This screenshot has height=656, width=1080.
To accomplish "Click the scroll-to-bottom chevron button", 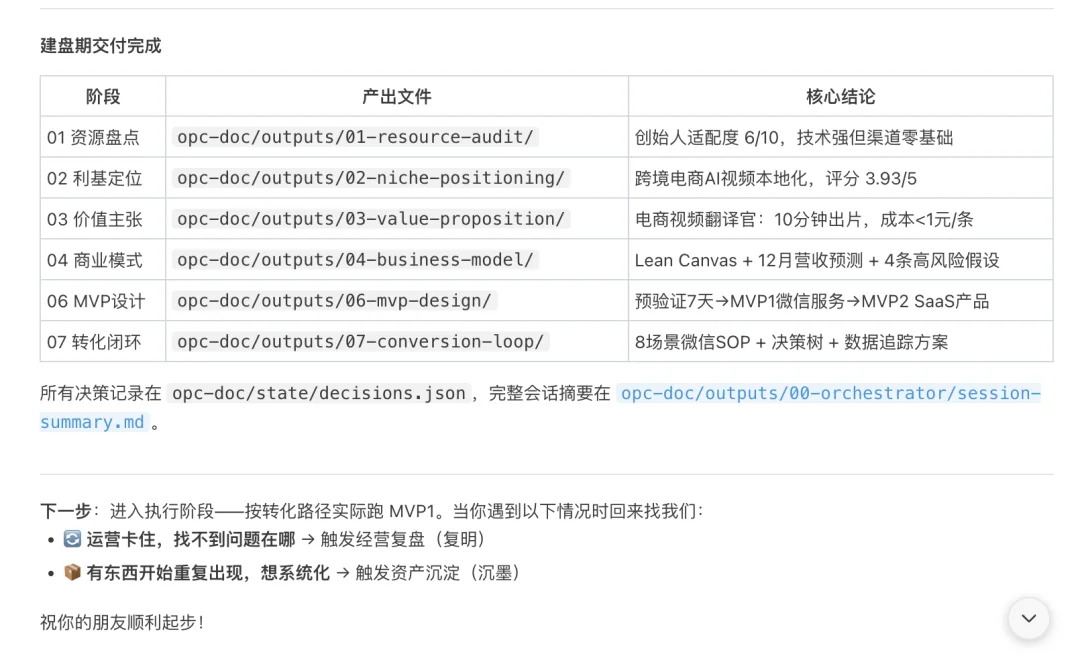I will pyautogui.click(x=1028, y=618).
